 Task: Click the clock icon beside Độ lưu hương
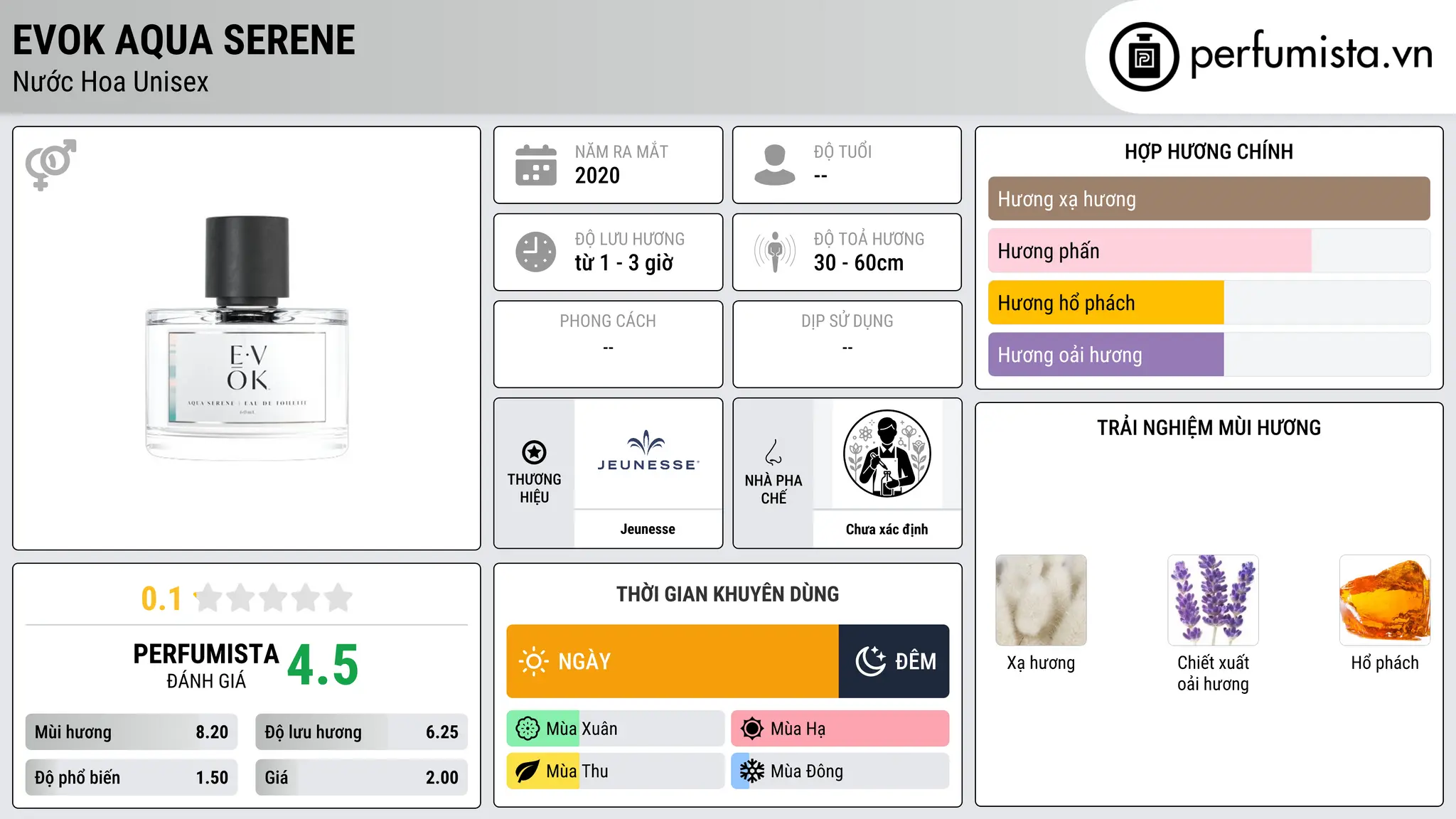coord(536,252)
